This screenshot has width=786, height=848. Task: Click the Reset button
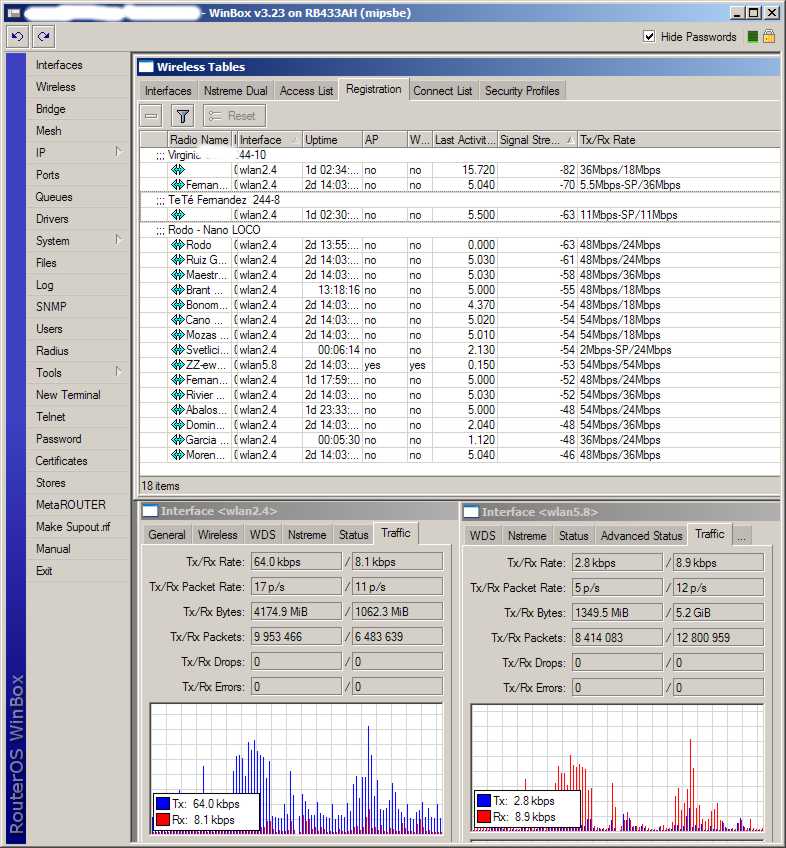234,116
